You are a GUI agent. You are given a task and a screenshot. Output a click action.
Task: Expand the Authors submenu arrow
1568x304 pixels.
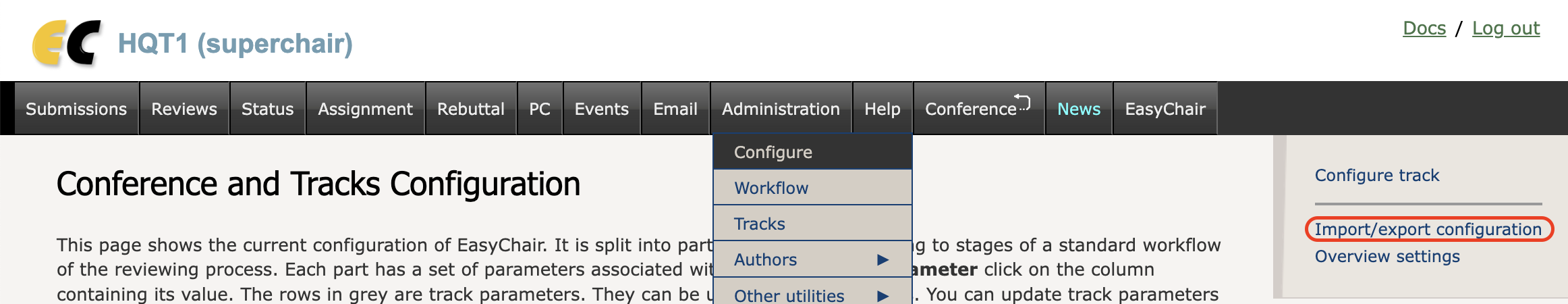click(x=883, y=259)
